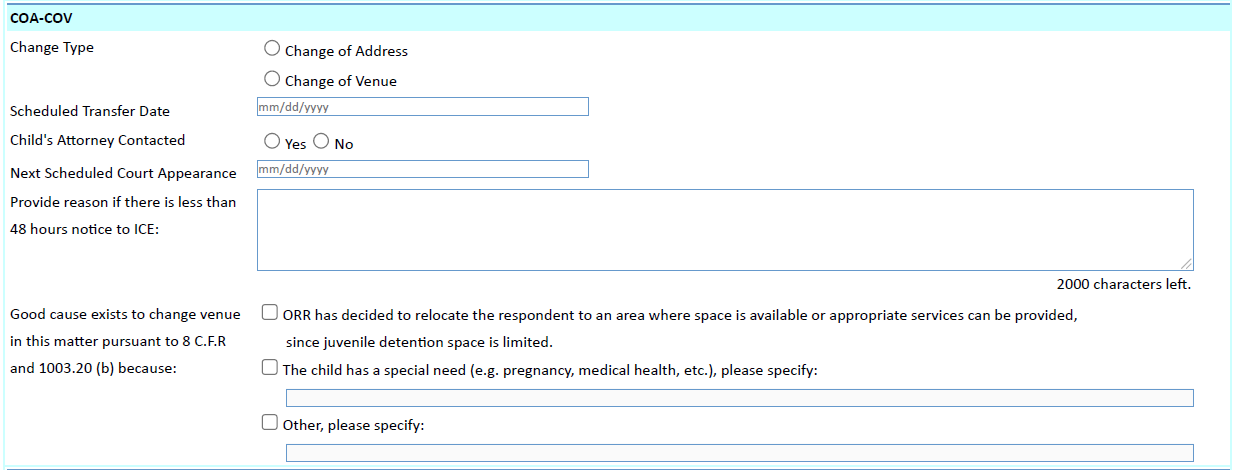Screen dimensions: 1235x470
Task: Click the Next Scheduled Court Appearance label text
Action: 123,173
